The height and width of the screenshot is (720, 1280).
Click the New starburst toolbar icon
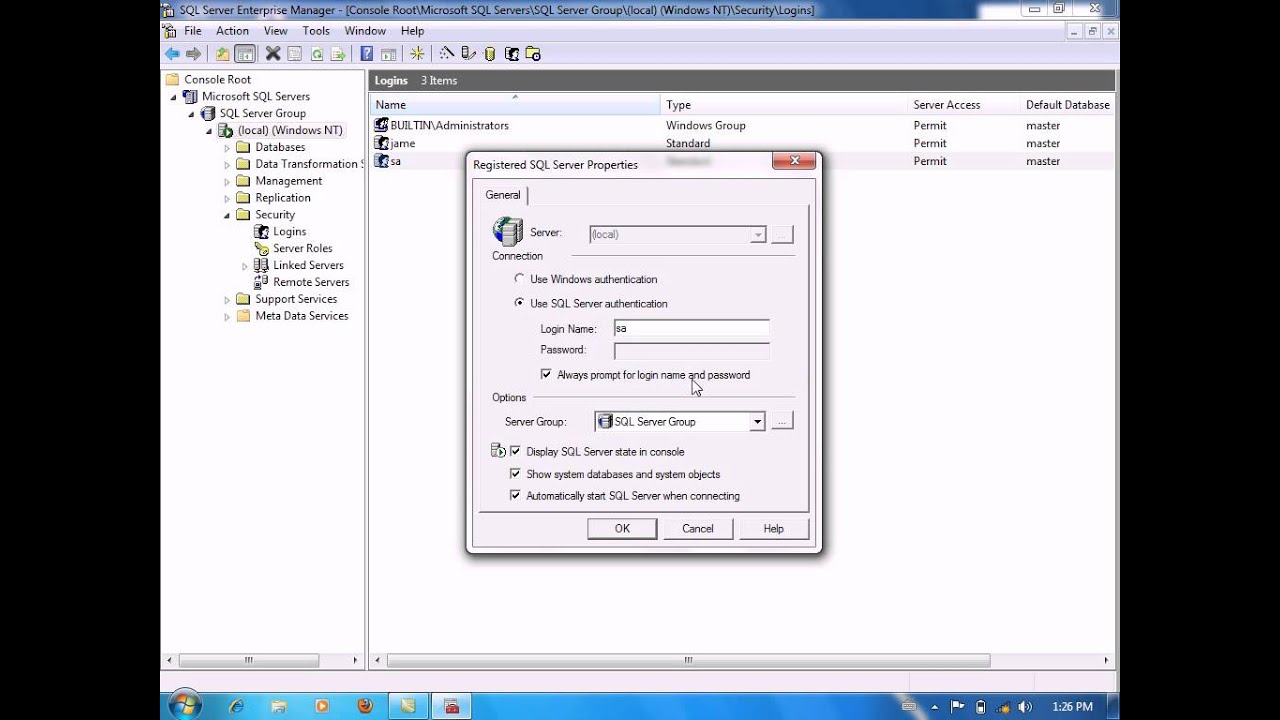point(417,54)
